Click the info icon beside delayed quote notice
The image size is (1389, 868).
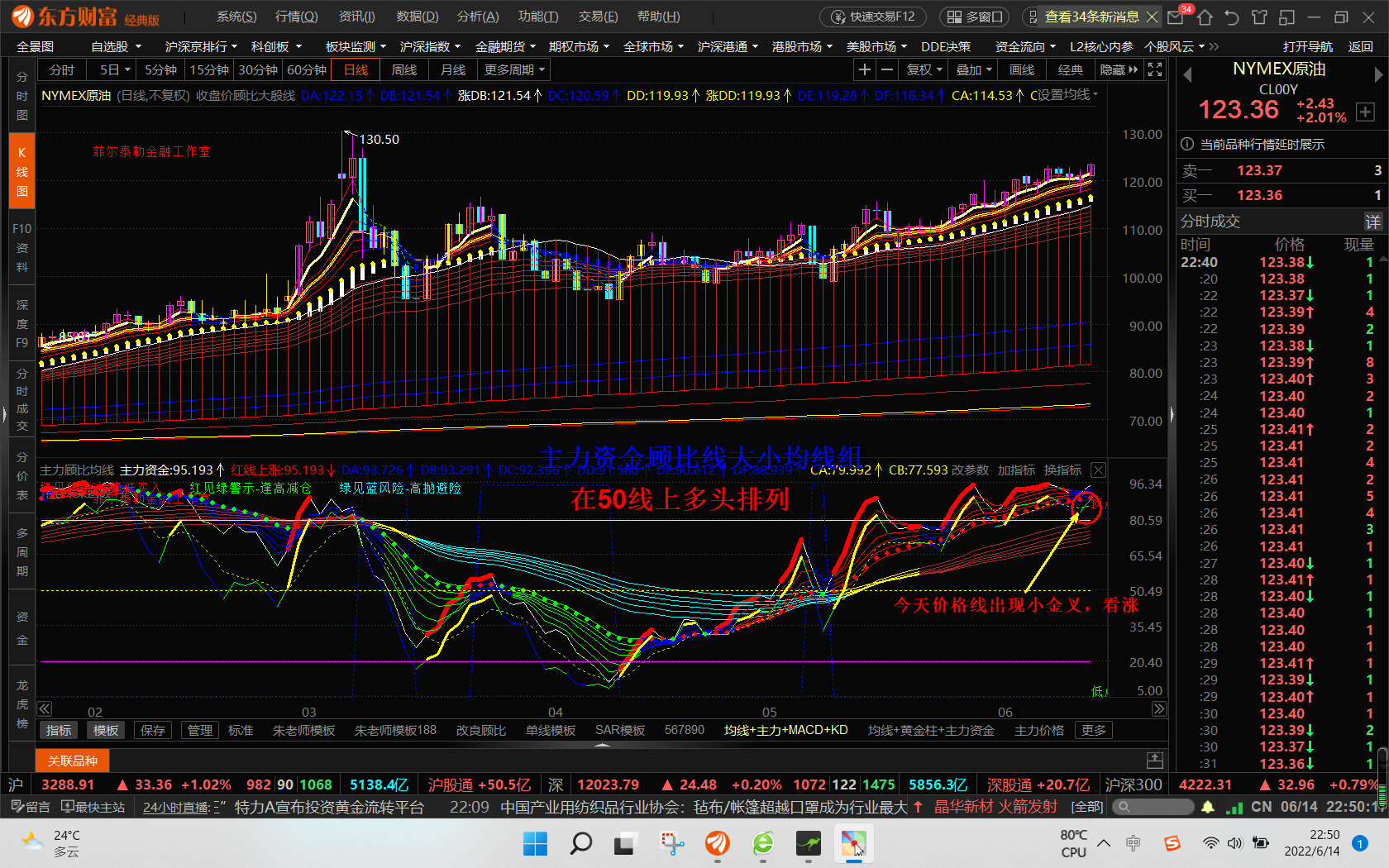pyautogui.click(x=1187, y=144)
